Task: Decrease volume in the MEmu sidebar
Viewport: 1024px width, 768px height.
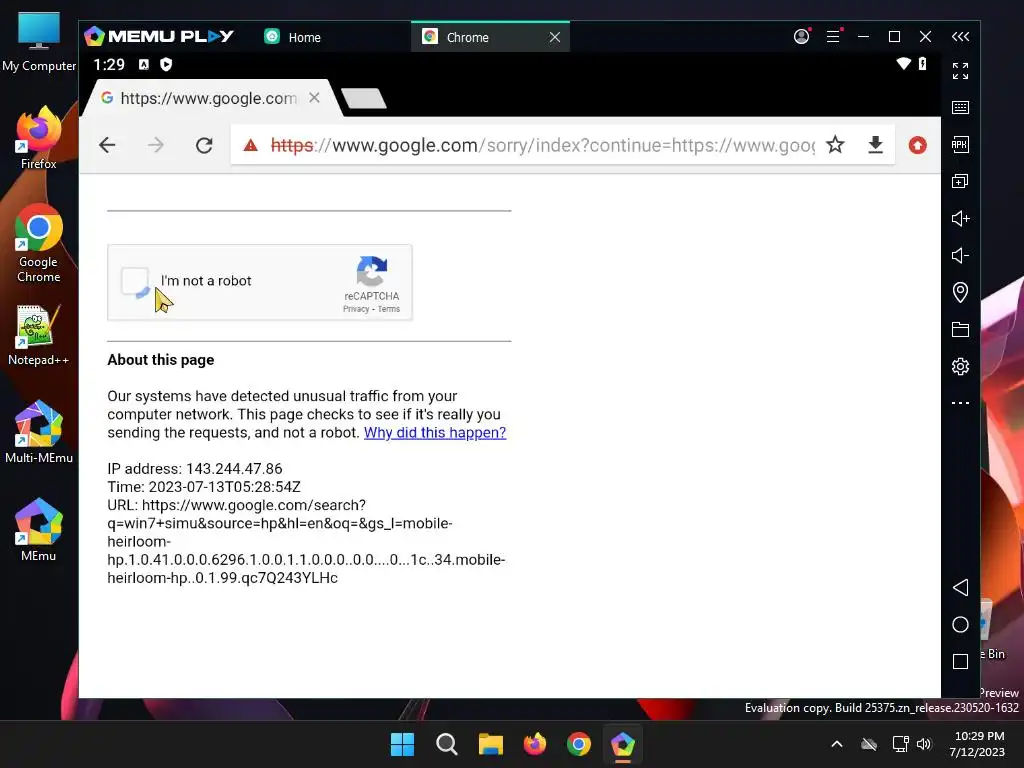Action: pos(961,255)
